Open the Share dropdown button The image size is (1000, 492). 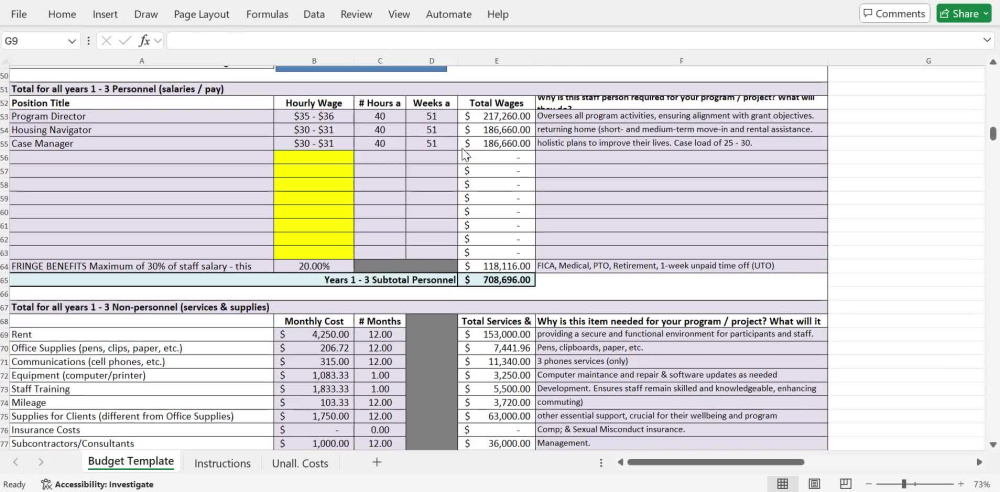(964, 13)
